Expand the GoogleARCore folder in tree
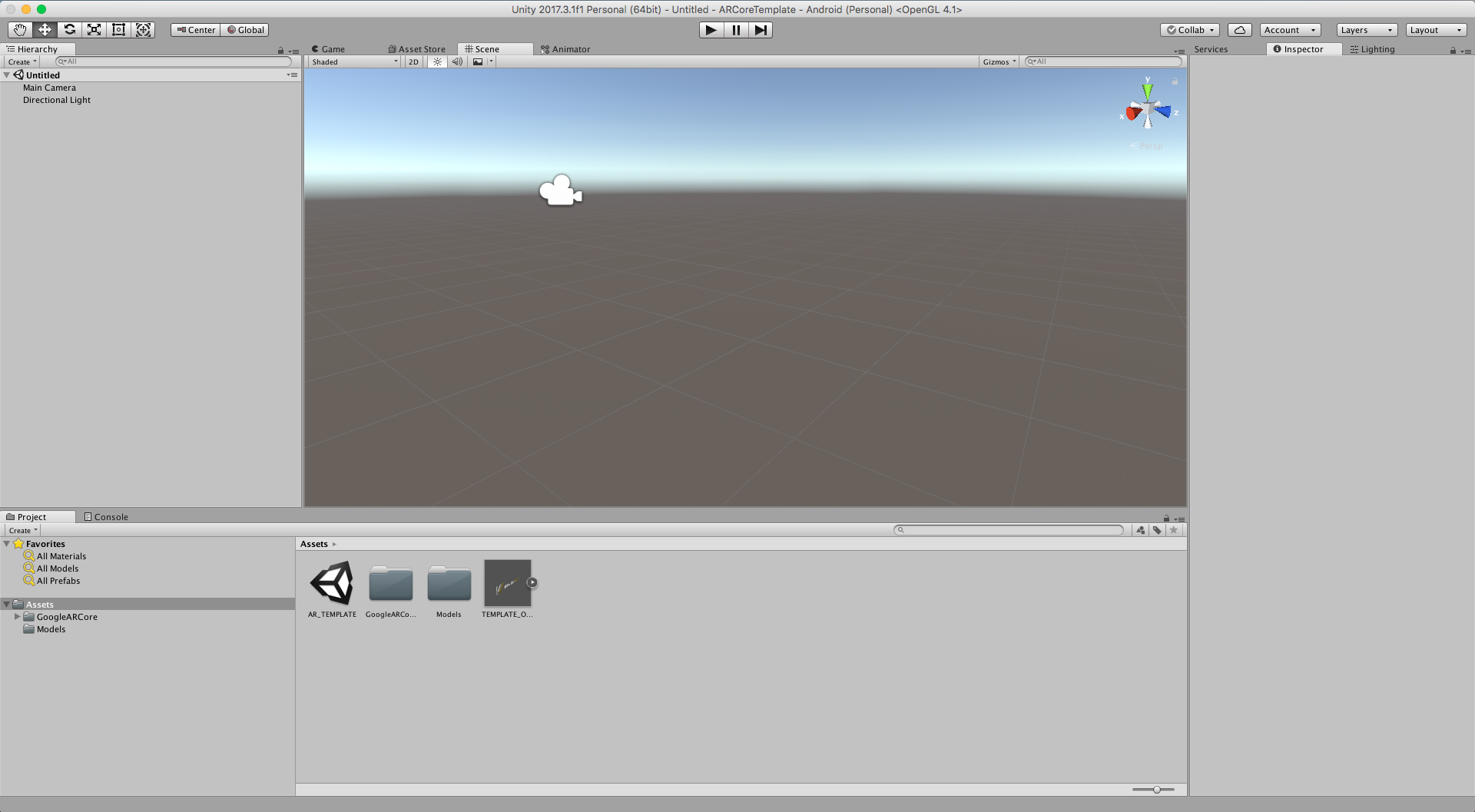Screen dimensions: 1475x812 [17, 617]
